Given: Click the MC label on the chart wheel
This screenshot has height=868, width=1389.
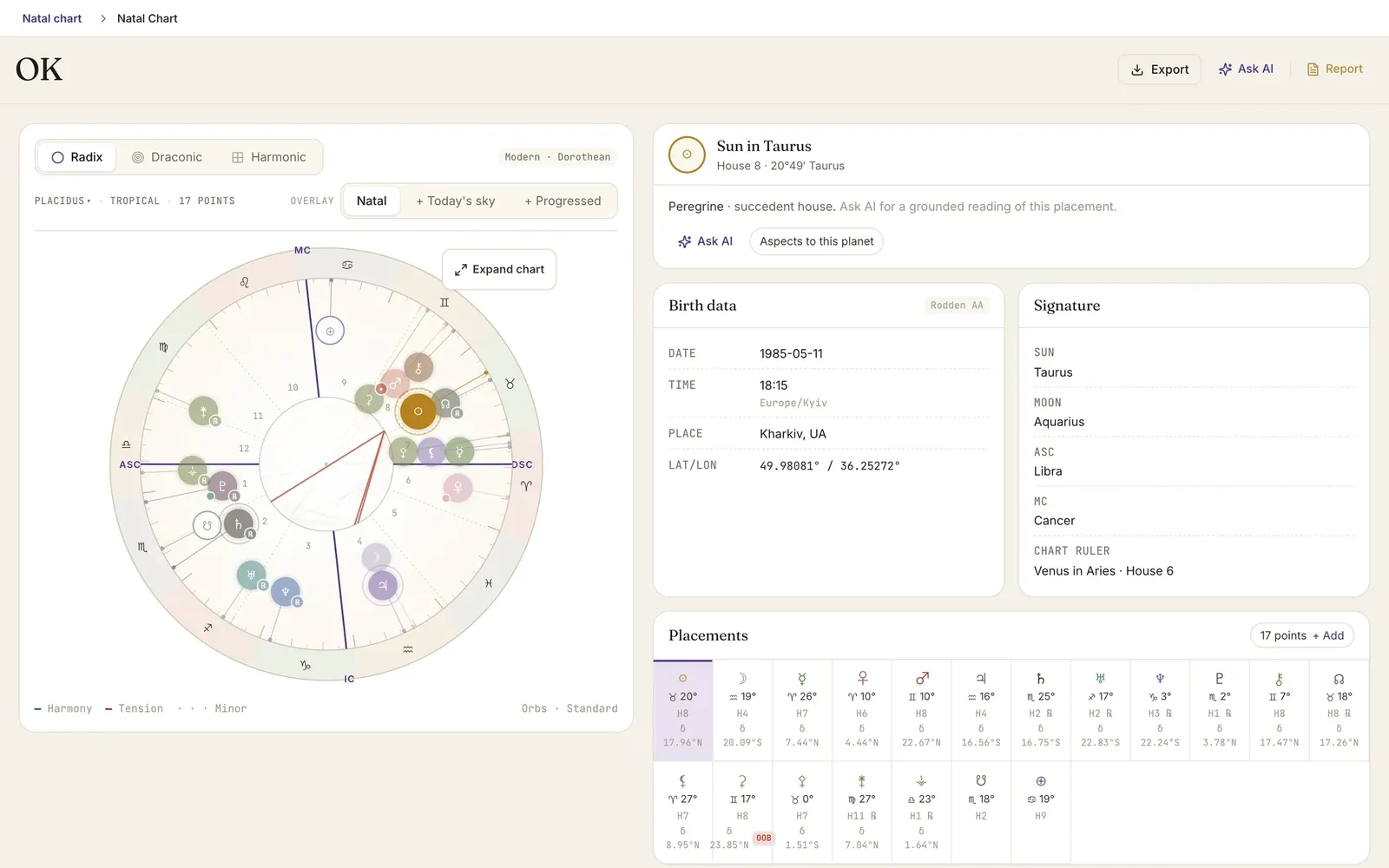Looking at the screenshot, I should pos(302,250).
